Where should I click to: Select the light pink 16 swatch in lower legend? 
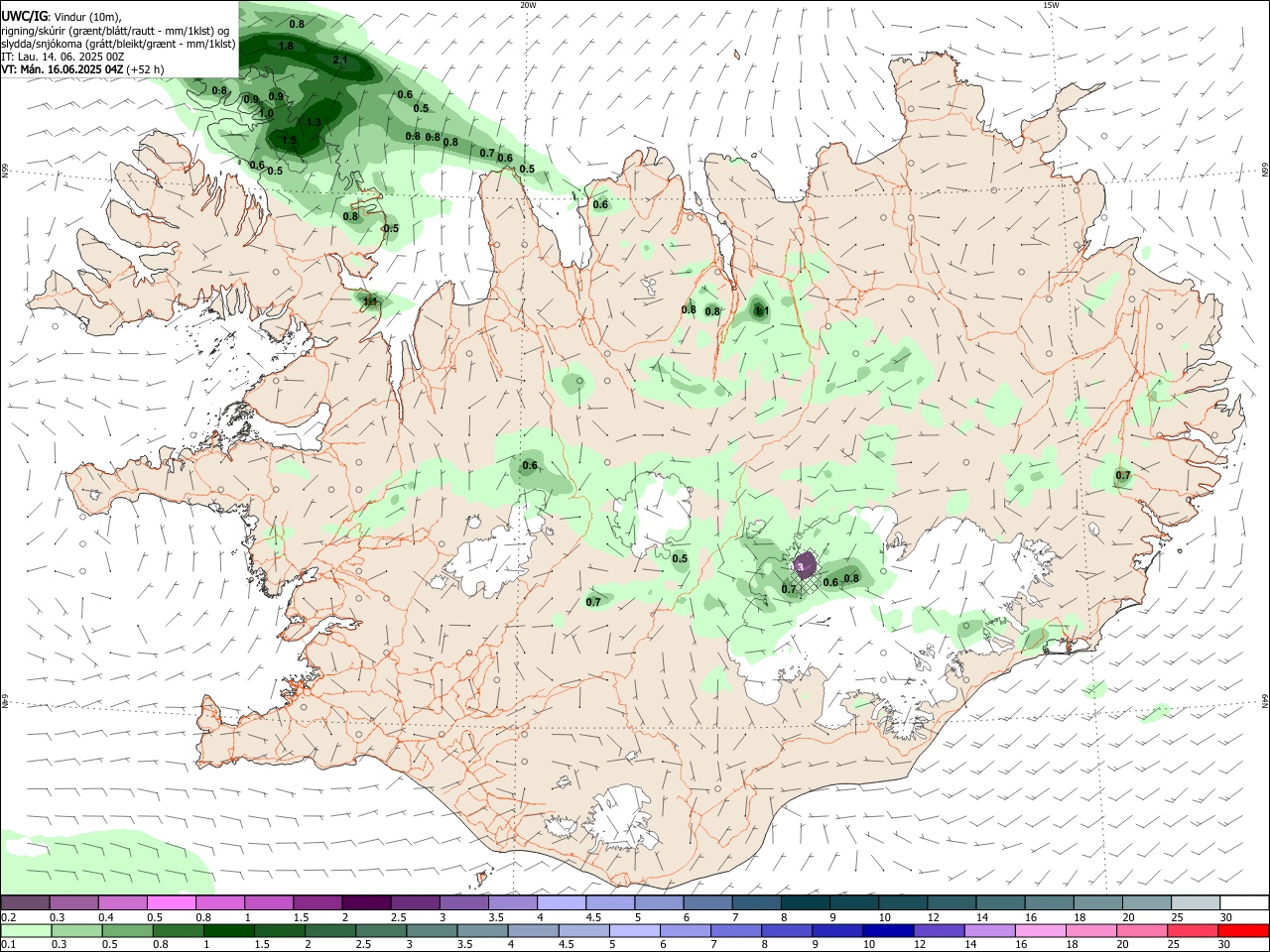click(1041, 930)
